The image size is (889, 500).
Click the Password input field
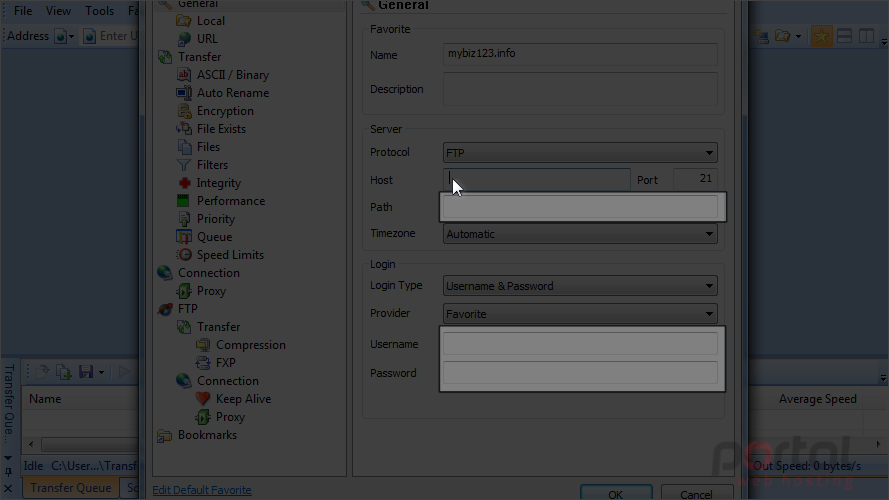click(x=580, y=373)
